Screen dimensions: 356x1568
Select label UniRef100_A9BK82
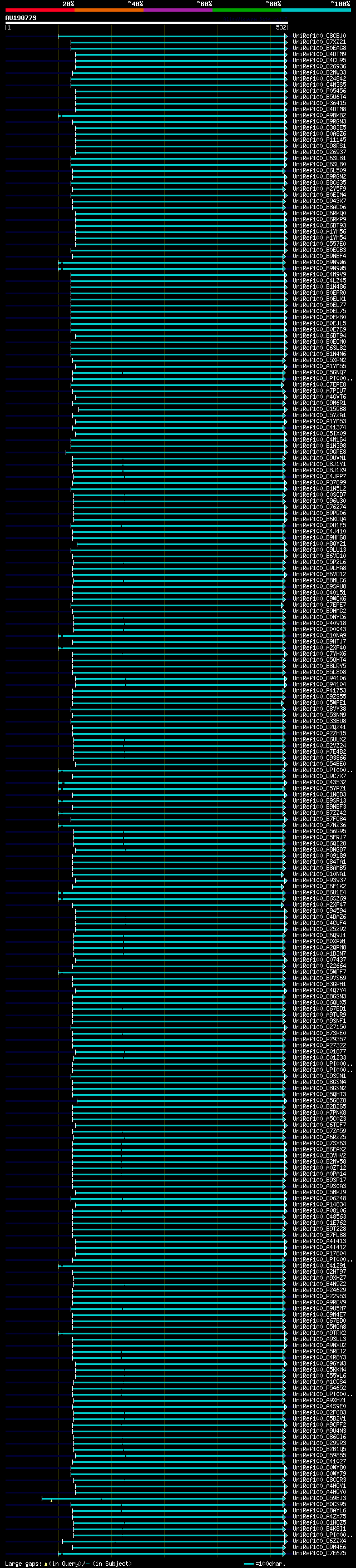click(x=319, y=115)
